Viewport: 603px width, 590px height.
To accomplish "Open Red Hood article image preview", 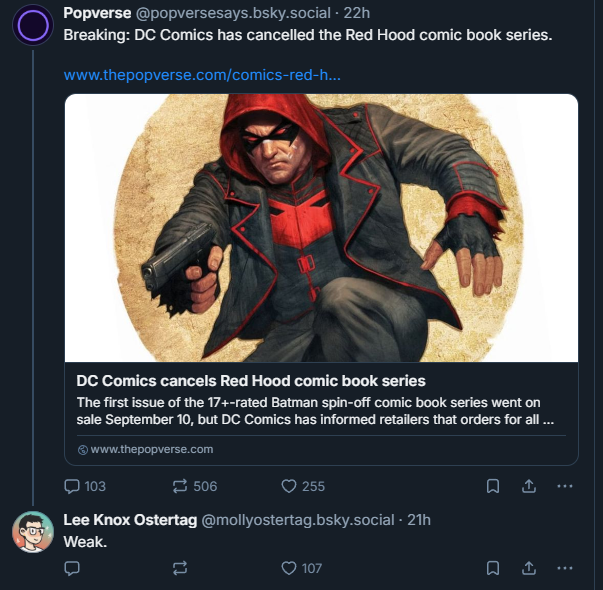I will (x=321, y=228).
